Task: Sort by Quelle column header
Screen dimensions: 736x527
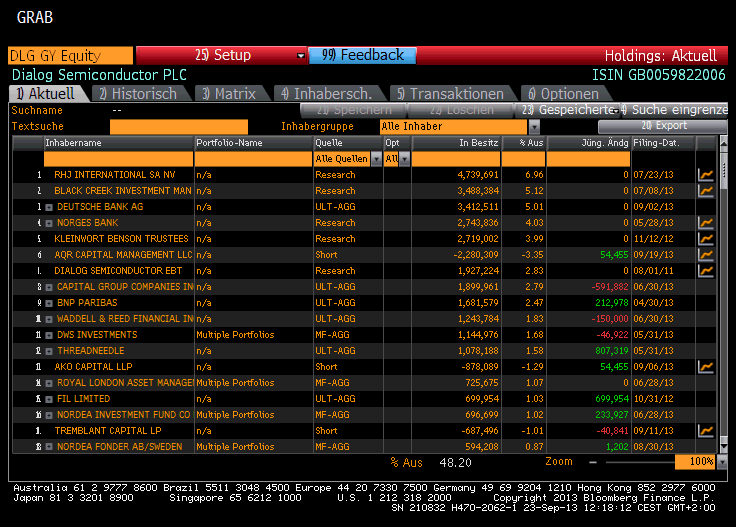Action: [348, 143]
